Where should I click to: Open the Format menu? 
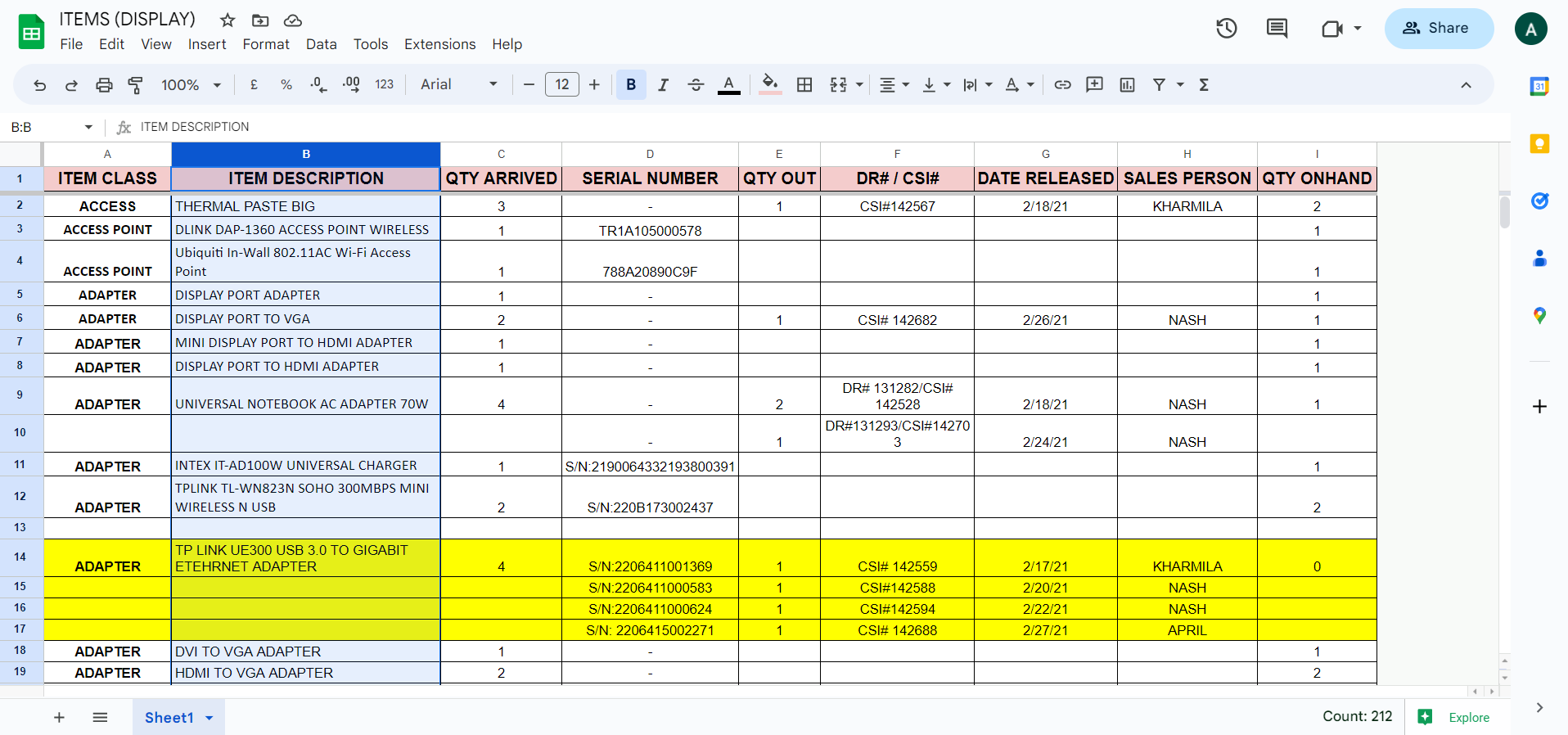[266, 44]
